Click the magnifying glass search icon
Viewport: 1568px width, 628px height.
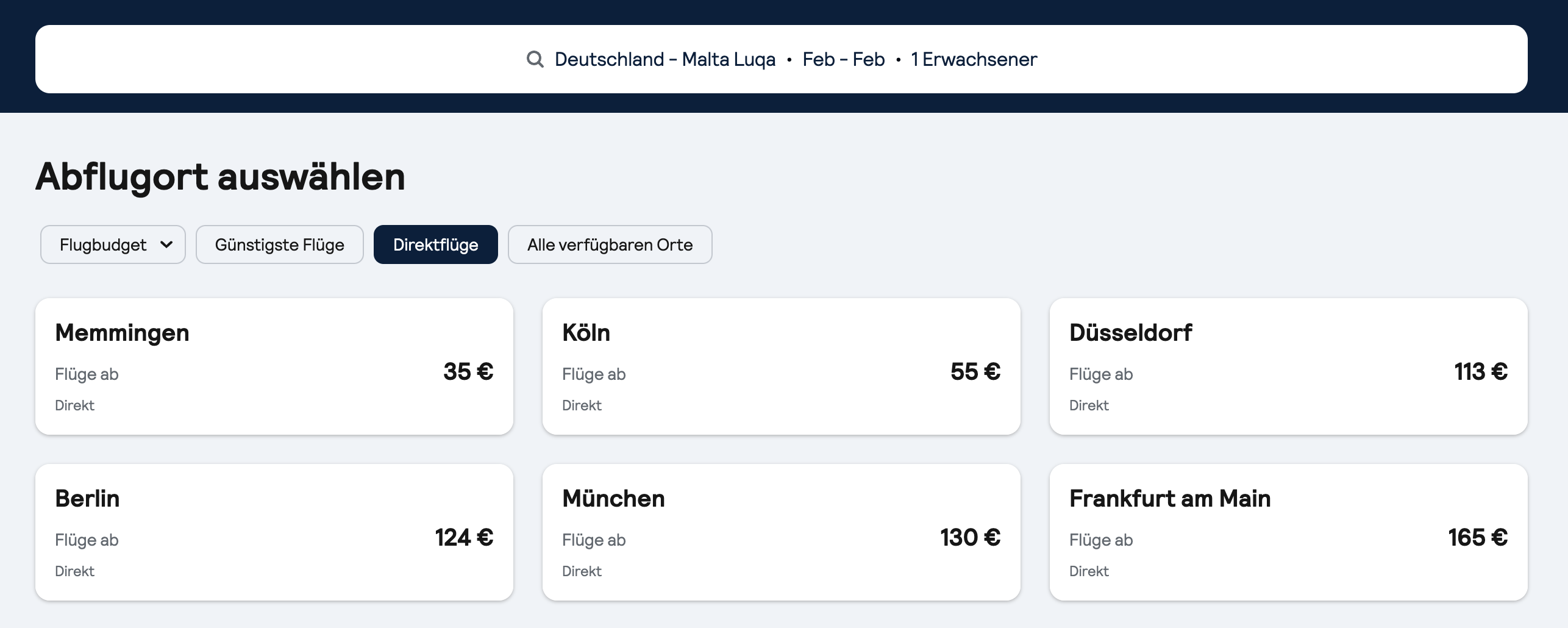coord(535,59)
